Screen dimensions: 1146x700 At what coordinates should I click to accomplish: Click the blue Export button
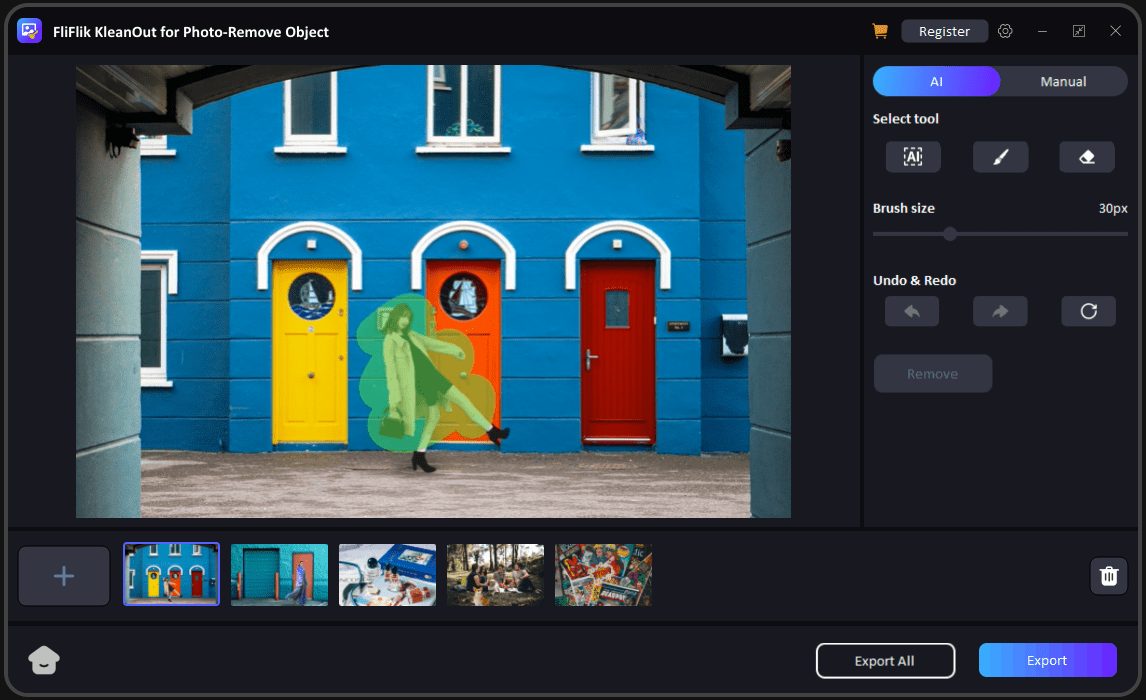(x=1047, y=661)
